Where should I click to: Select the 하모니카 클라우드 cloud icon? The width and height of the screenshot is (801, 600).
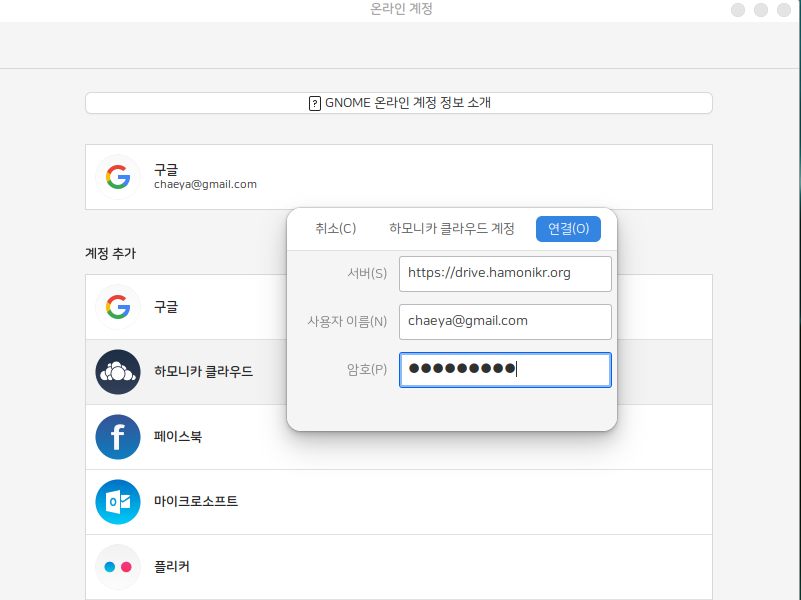[x=118, y=372]
